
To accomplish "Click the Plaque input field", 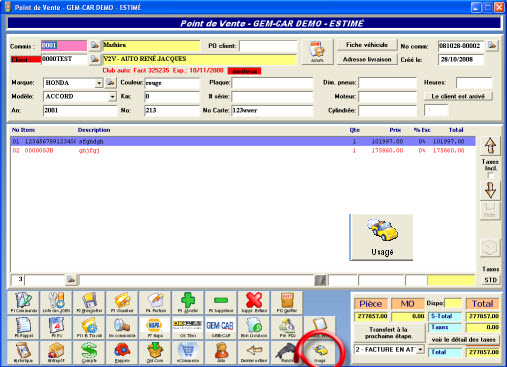I will click(x=272, y=83).
